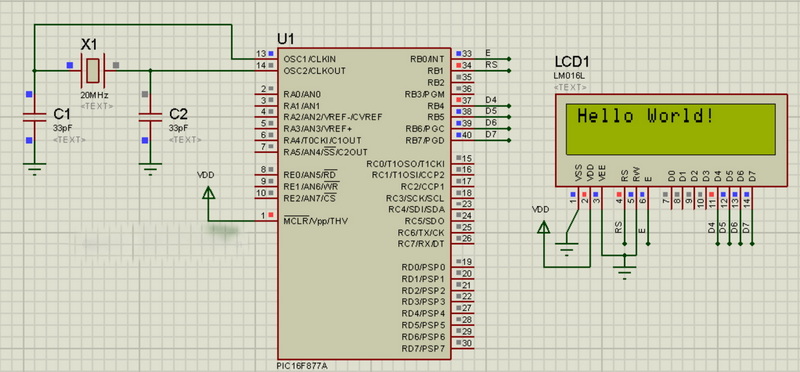Click the D4 net label beside pin 37
Viewport: 800px width, 372px height.
pyautogui.click(x=491, y=100)
